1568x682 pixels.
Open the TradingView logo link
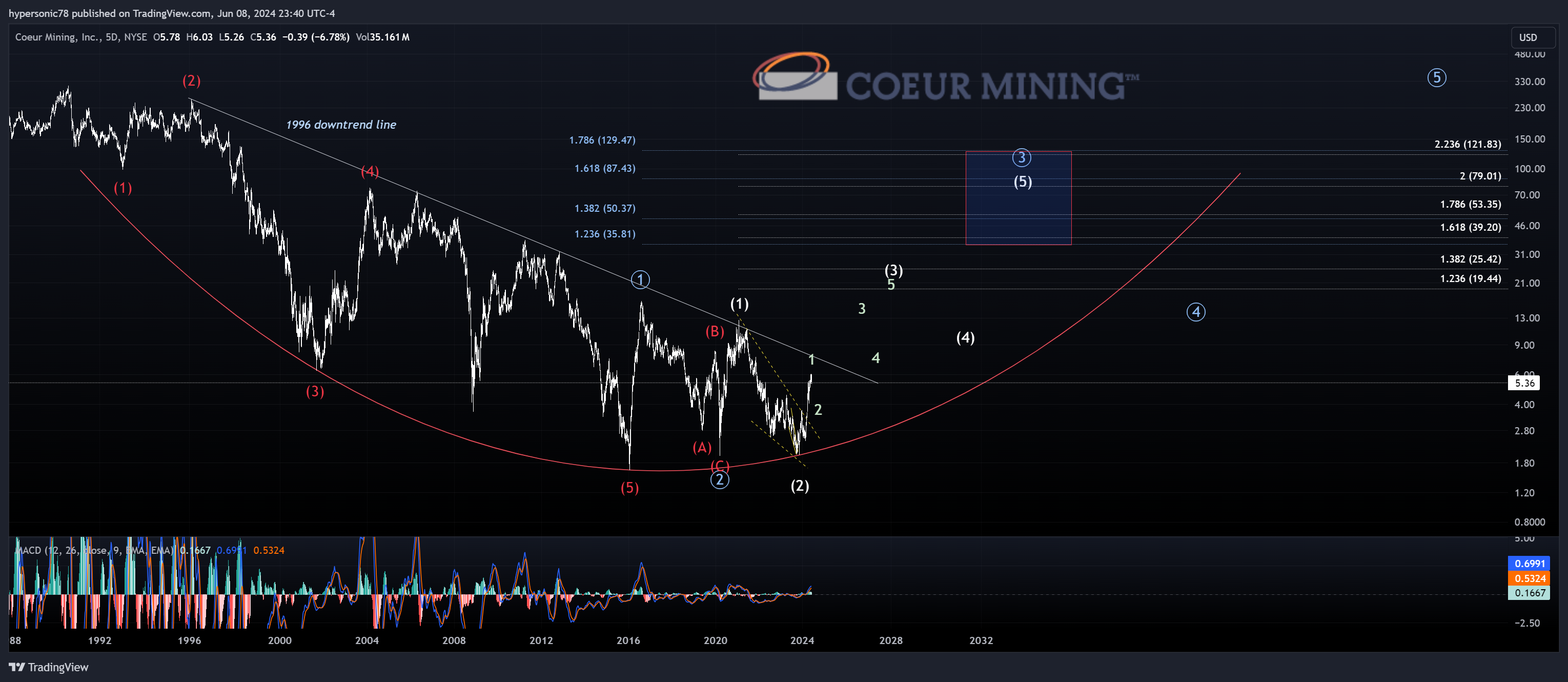[x=49, y=667]
